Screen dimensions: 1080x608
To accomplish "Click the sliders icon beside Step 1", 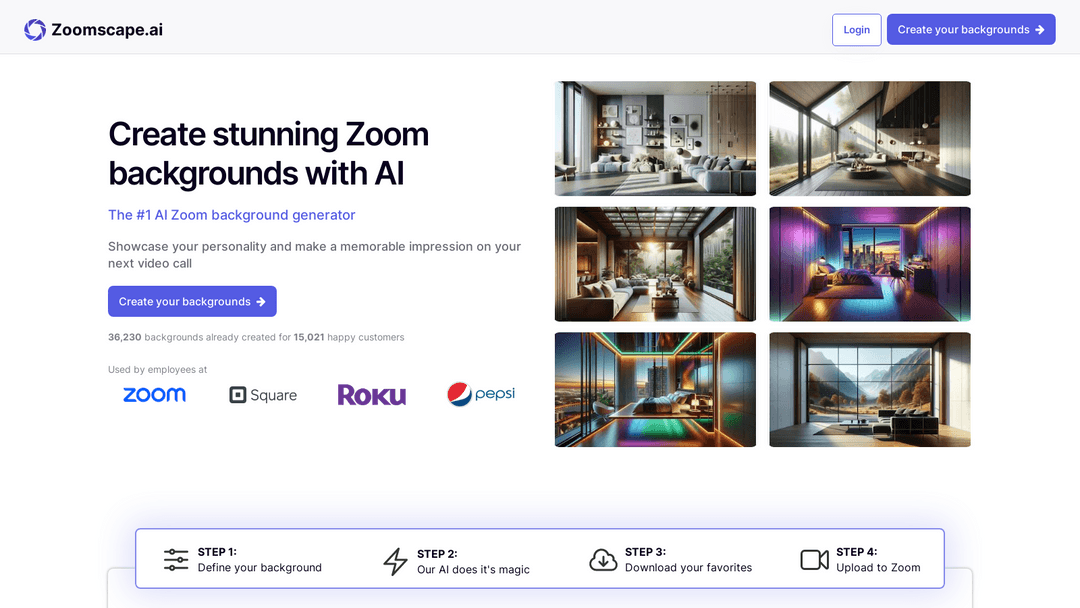I will [x=176, y=560].
